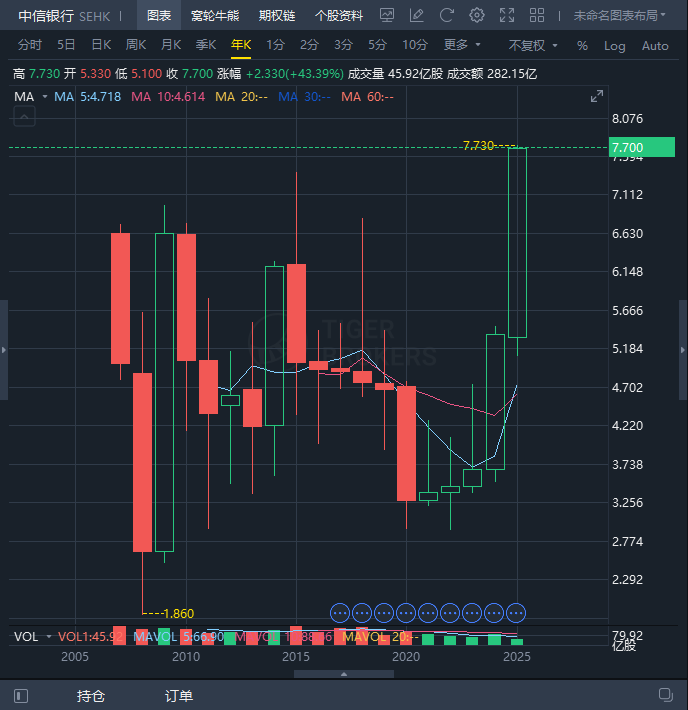This screenshot has height=710, width=688.
Task: Expand the main chart with diagonal arrows icon
Action: [x=597, y=96]
